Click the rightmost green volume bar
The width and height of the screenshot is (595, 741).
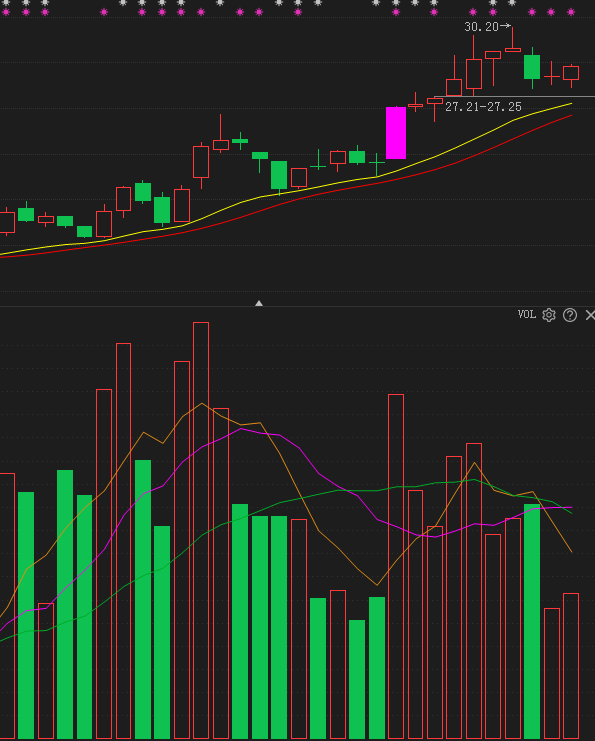click(532, 621)
